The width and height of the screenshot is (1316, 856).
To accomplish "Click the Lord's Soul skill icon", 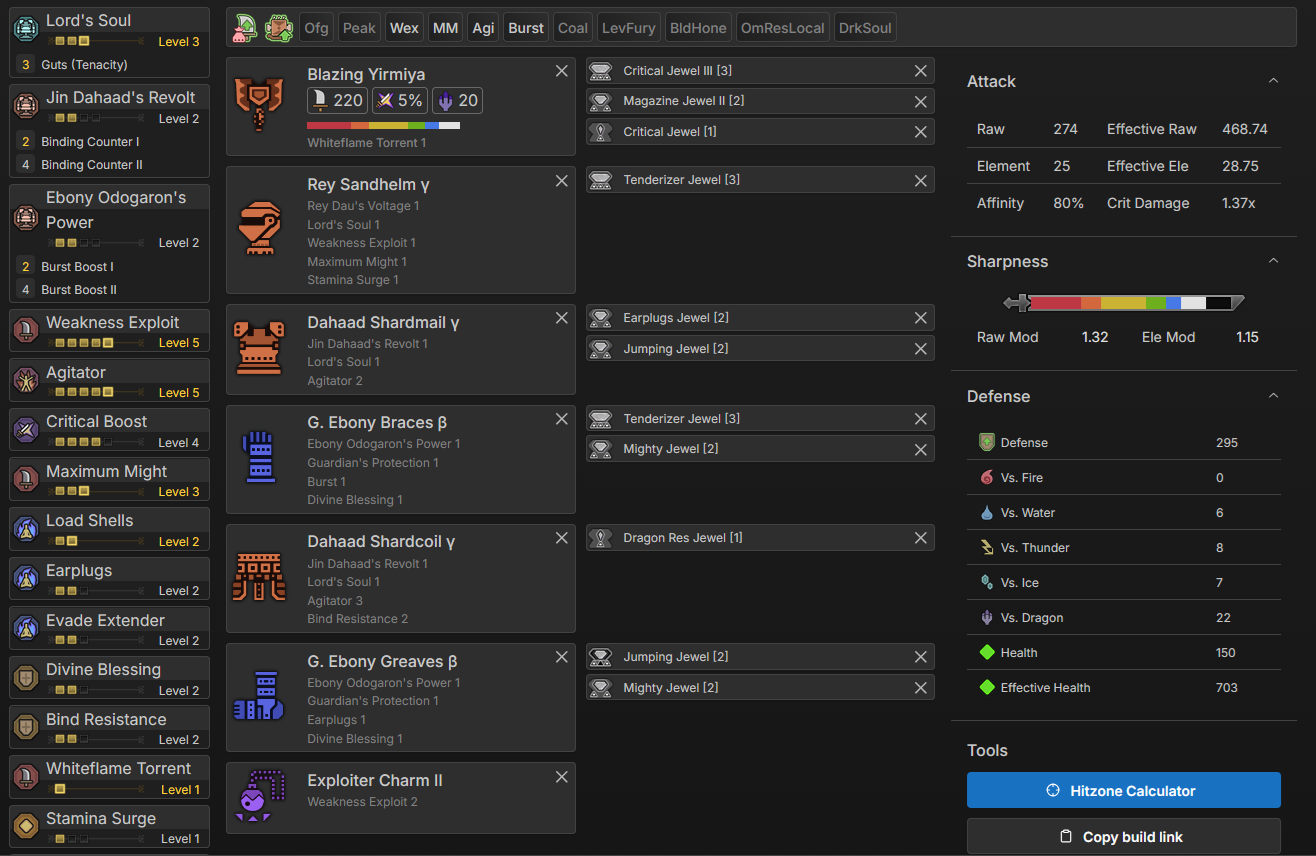I will tap(26, 30).
